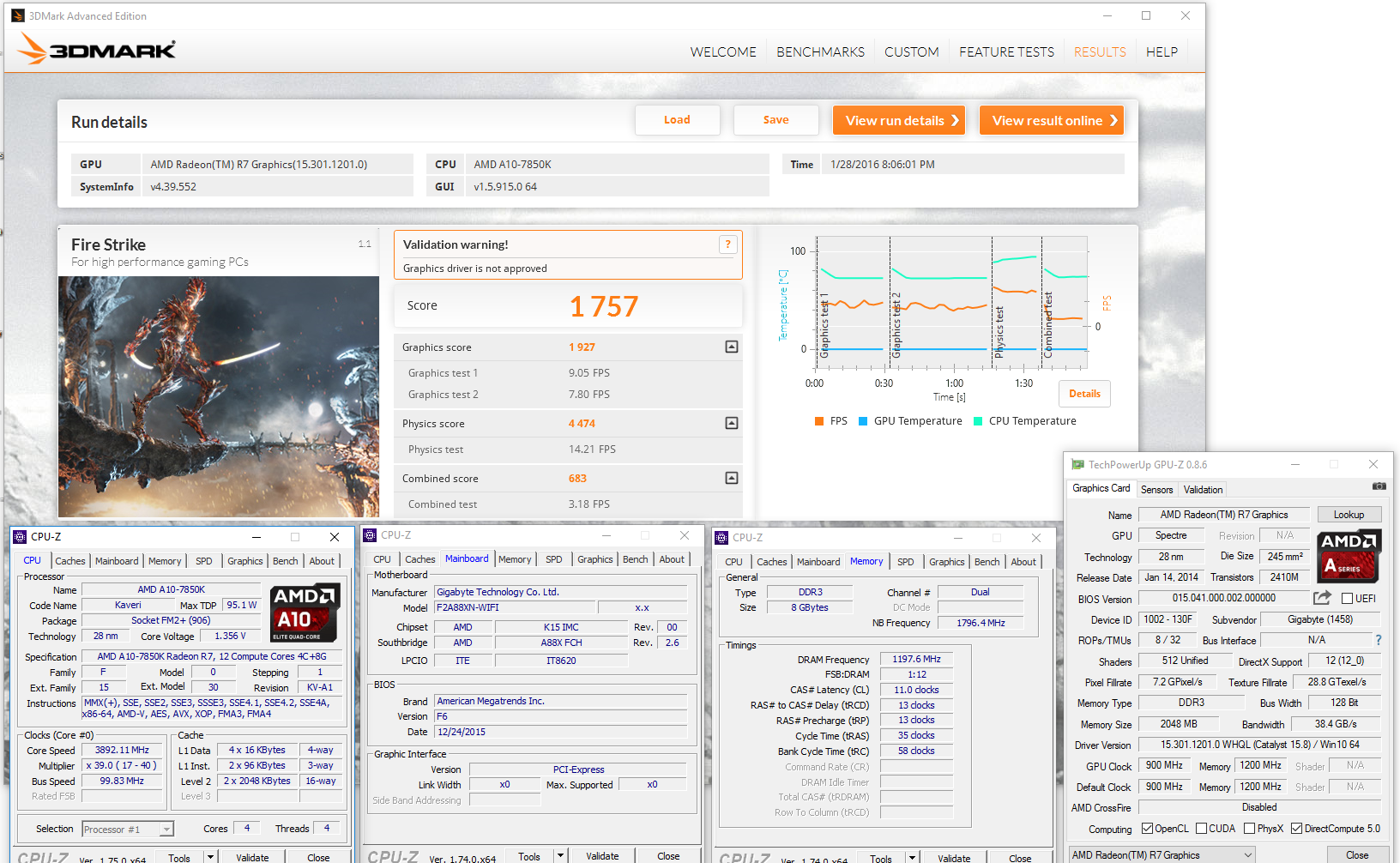Toggle the UEFI checkbox in GPU-Z
1400x863 pixels.
[x=1347, y=599]
